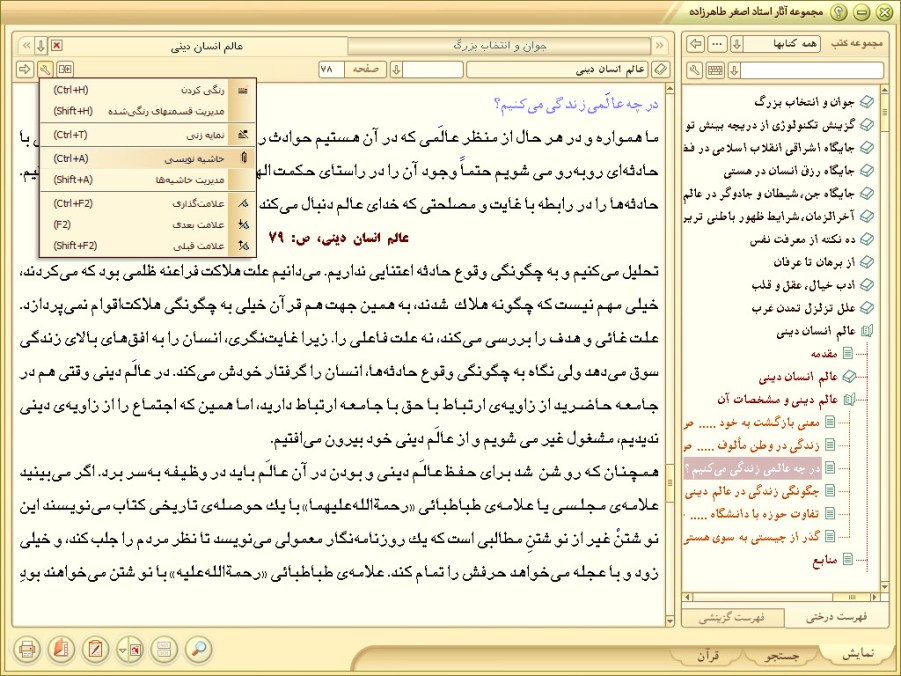Click the wrench icon in the book list panel

[x=695, y=71]
